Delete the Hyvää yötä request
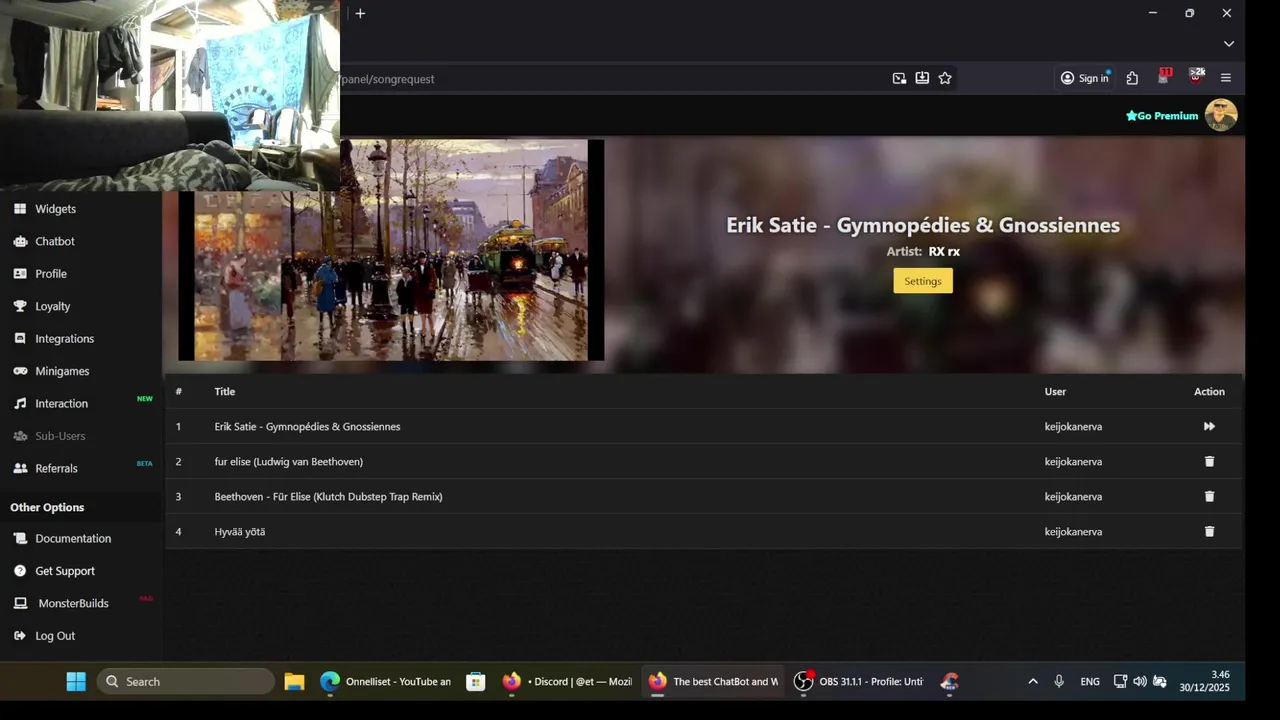 click(1209, 531)
